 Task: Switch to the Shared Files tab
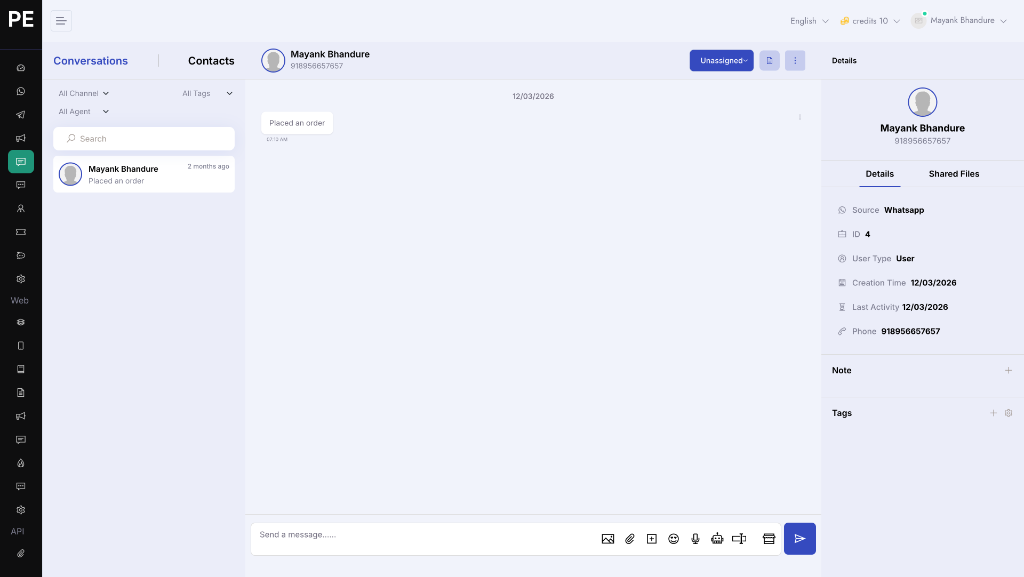[x=953, y=174]
